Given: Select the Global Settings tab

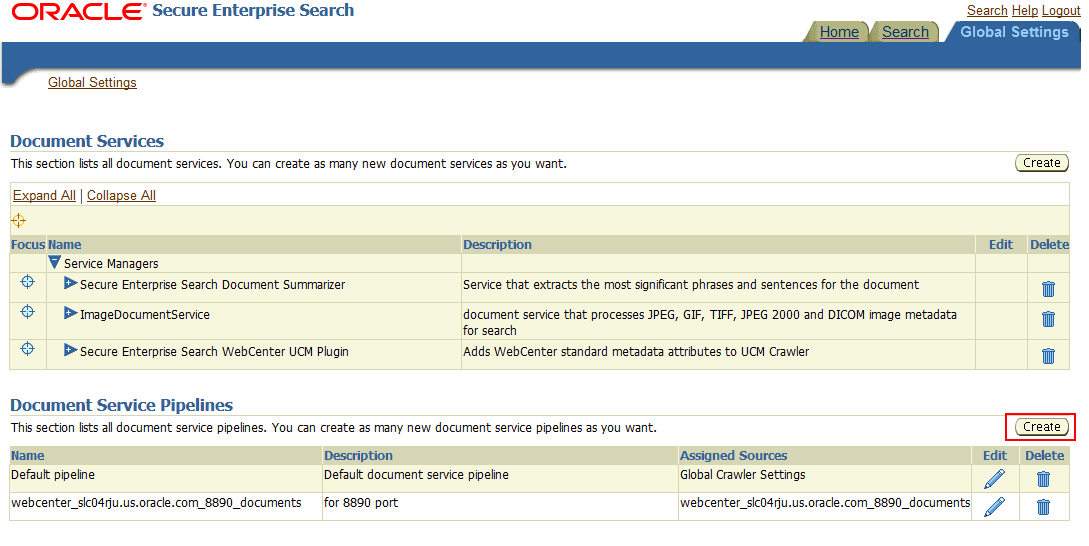Looking at the screenshot, I should pyautogui.click(x=1014, y=32).
